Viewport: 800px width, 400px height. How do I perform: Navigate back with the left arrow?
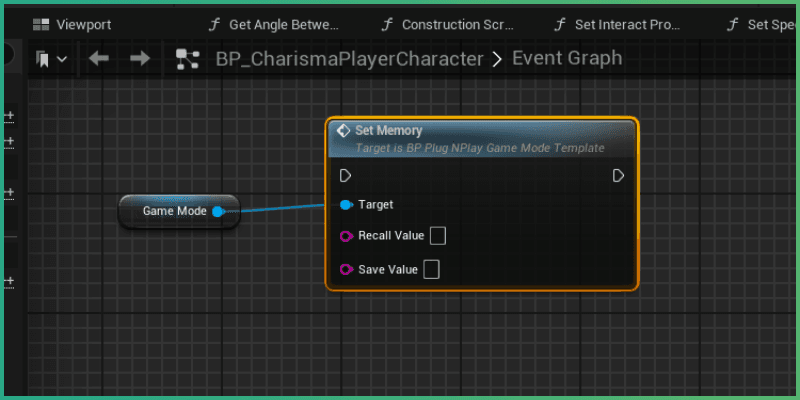[98, 59]
